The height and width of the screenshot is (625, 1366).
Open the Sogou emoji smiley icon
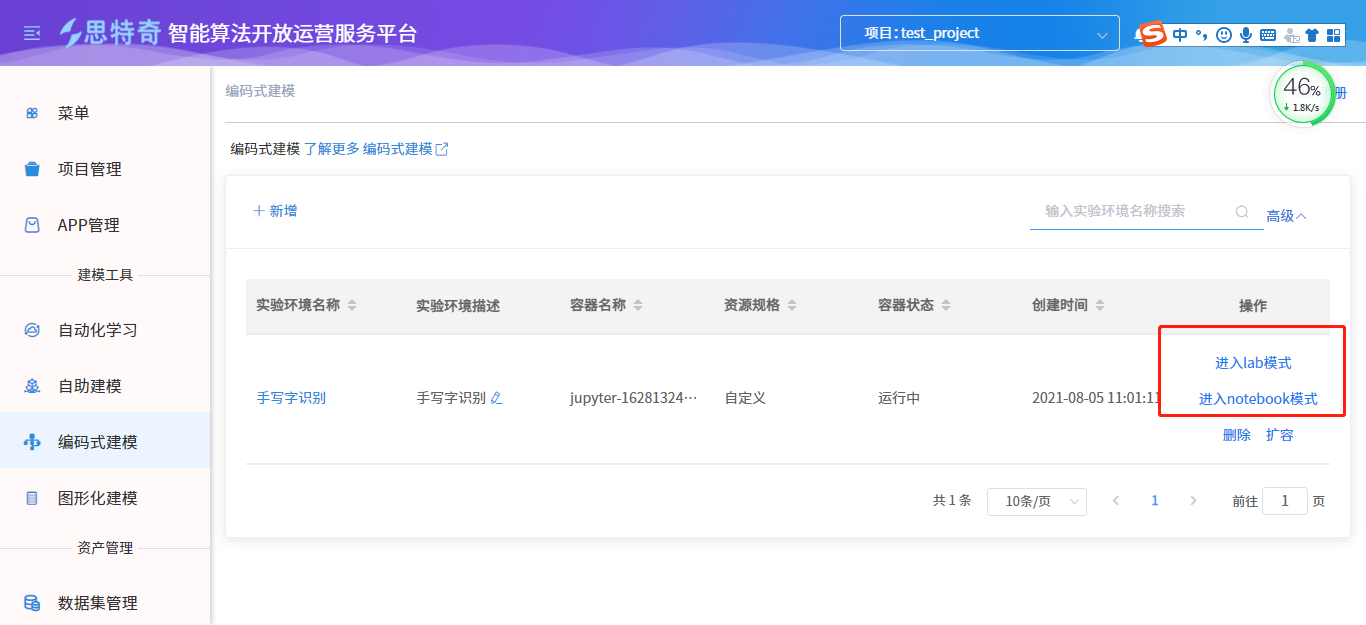[1224, 35]
